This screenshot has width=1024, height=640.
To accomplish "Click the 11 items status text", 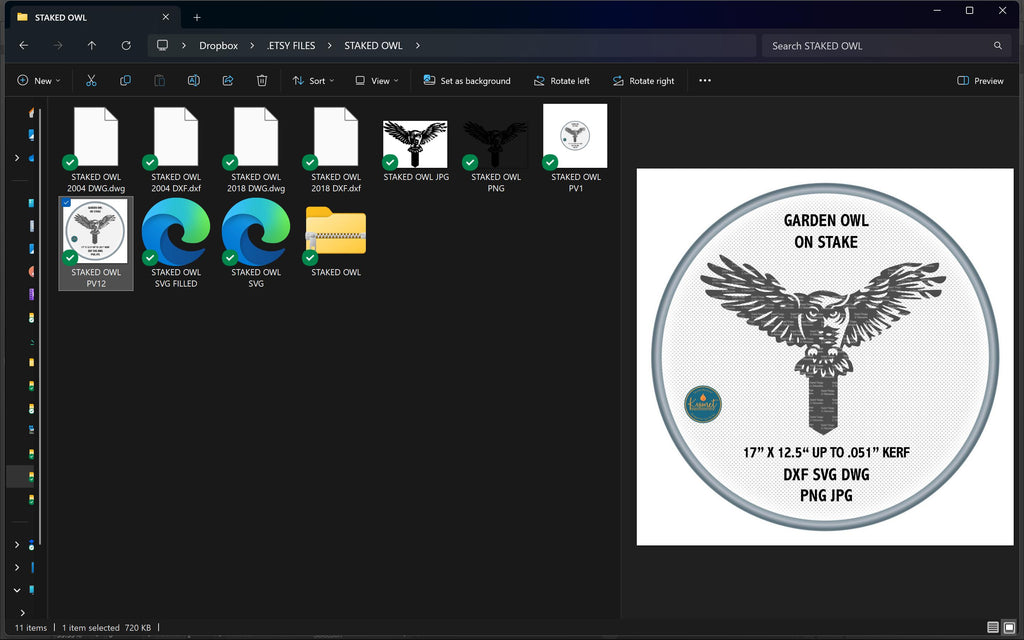I will point(31,628).
